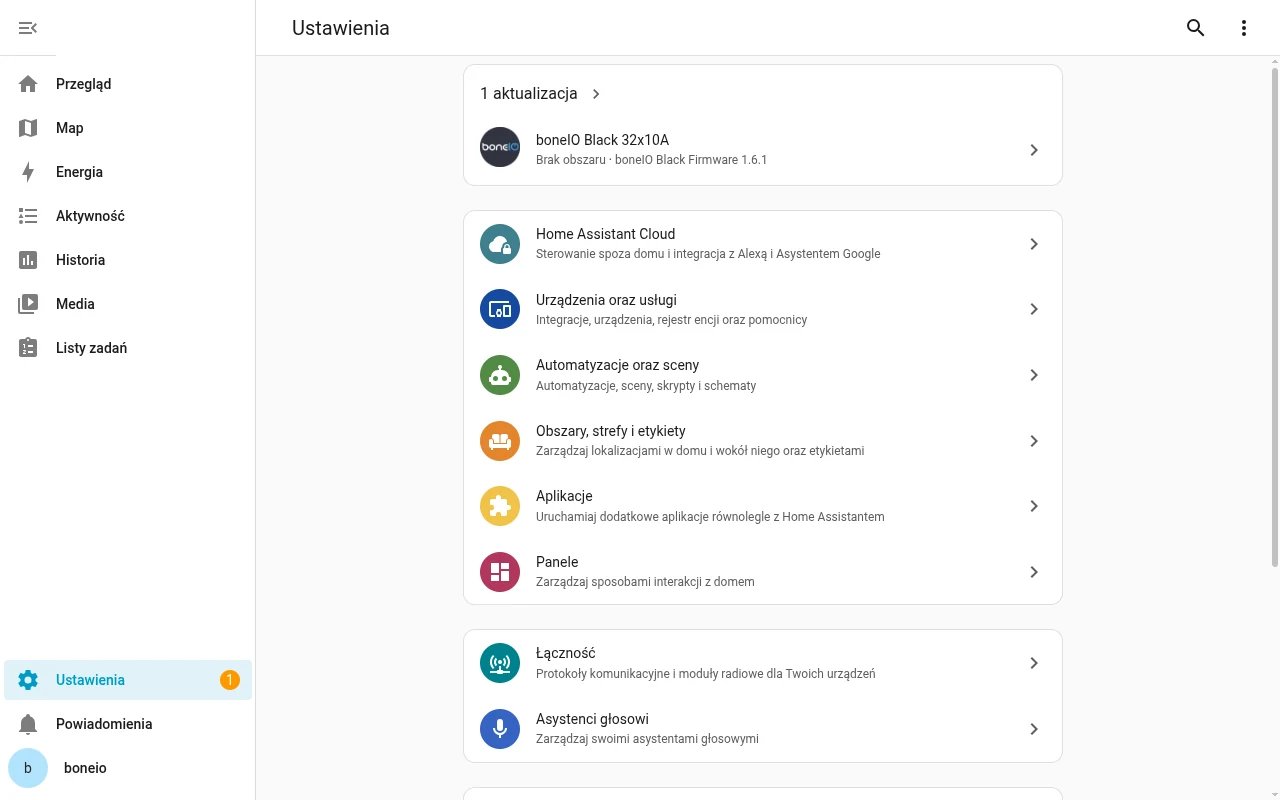Open Aktywność in the sidebar
Screen dimensions: 1280x800
(128, 216)
